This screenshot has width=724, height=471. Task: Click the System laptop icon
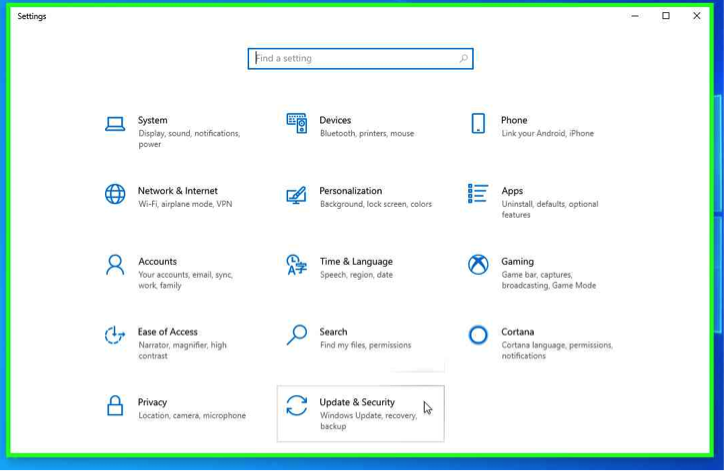115,124
